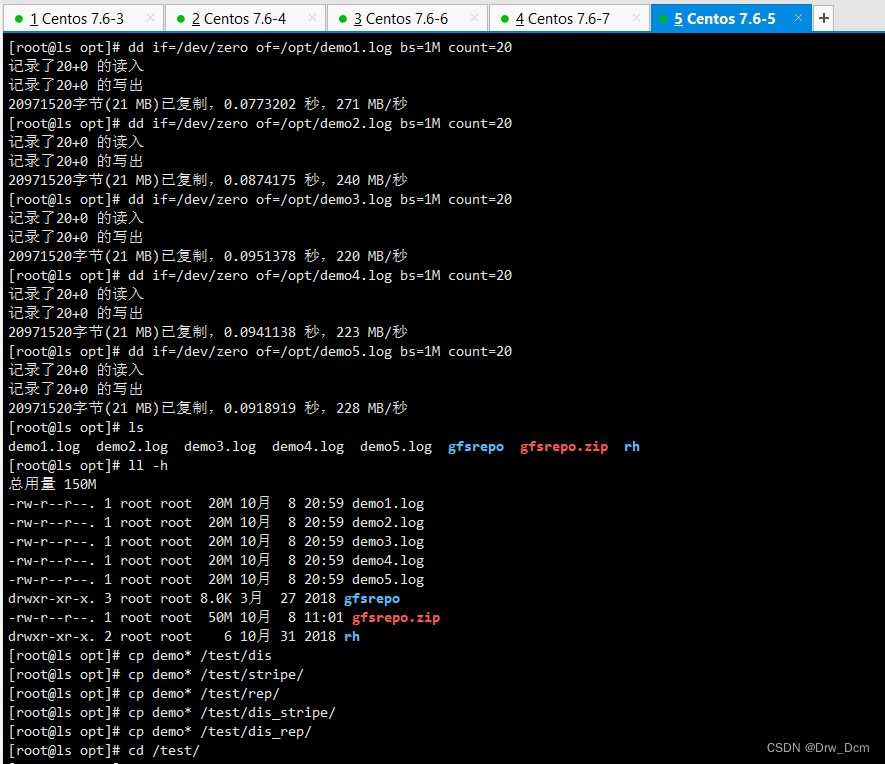Click the green status dot on Centos 7.6-4 tab
The image size is (885, 764).
tap(181, 19)
